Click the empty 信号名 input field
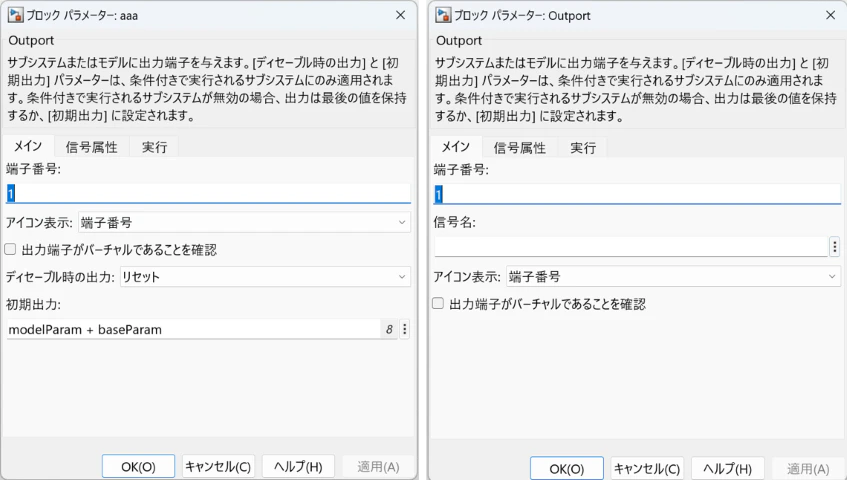Image resolution: width=847 pixels, height=480 pixels. tap(631, 247)
